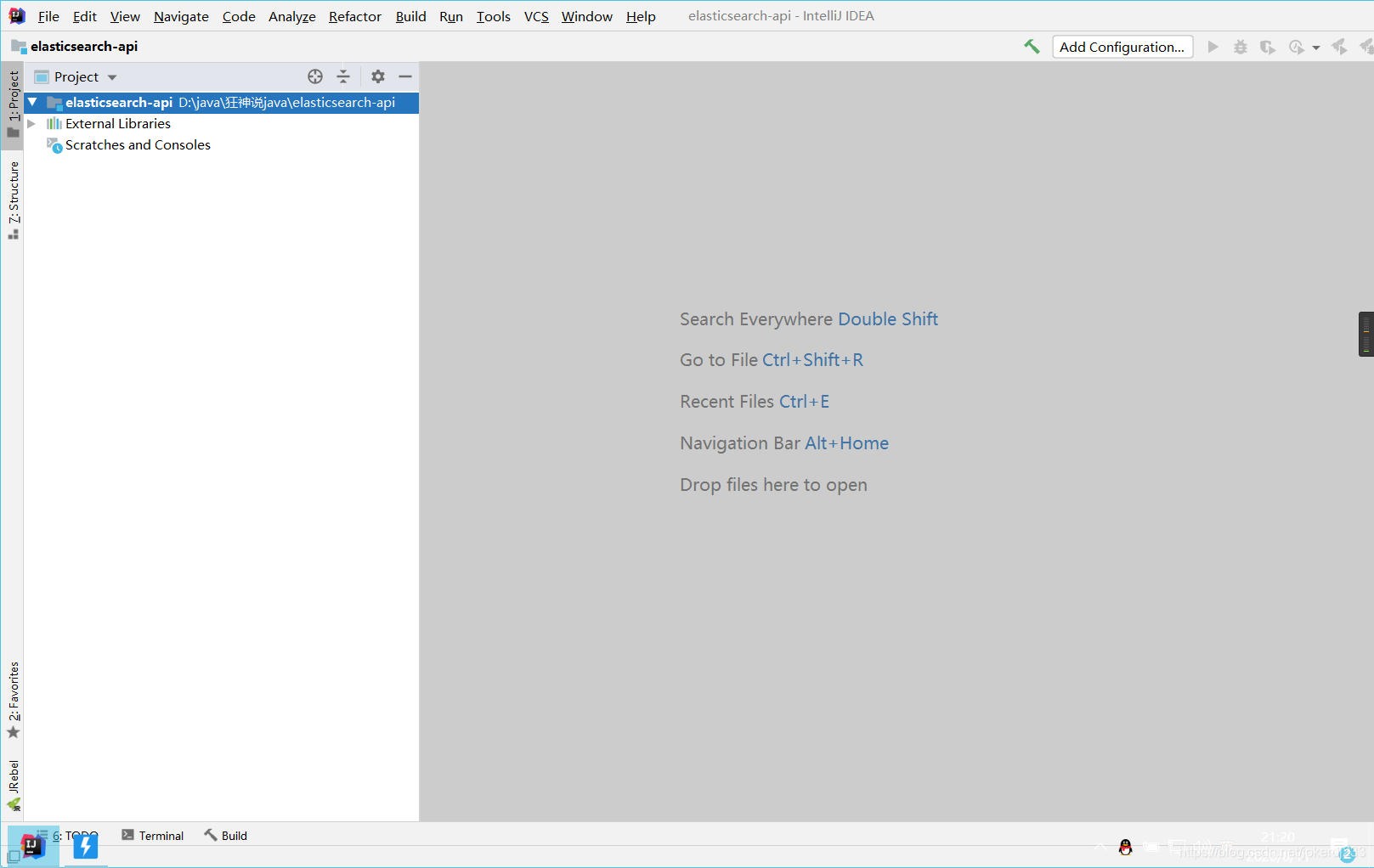Click the blue lightning bolt taskbar app
The height and width of the screenshot is (868, 1374).
coord(86,846)
